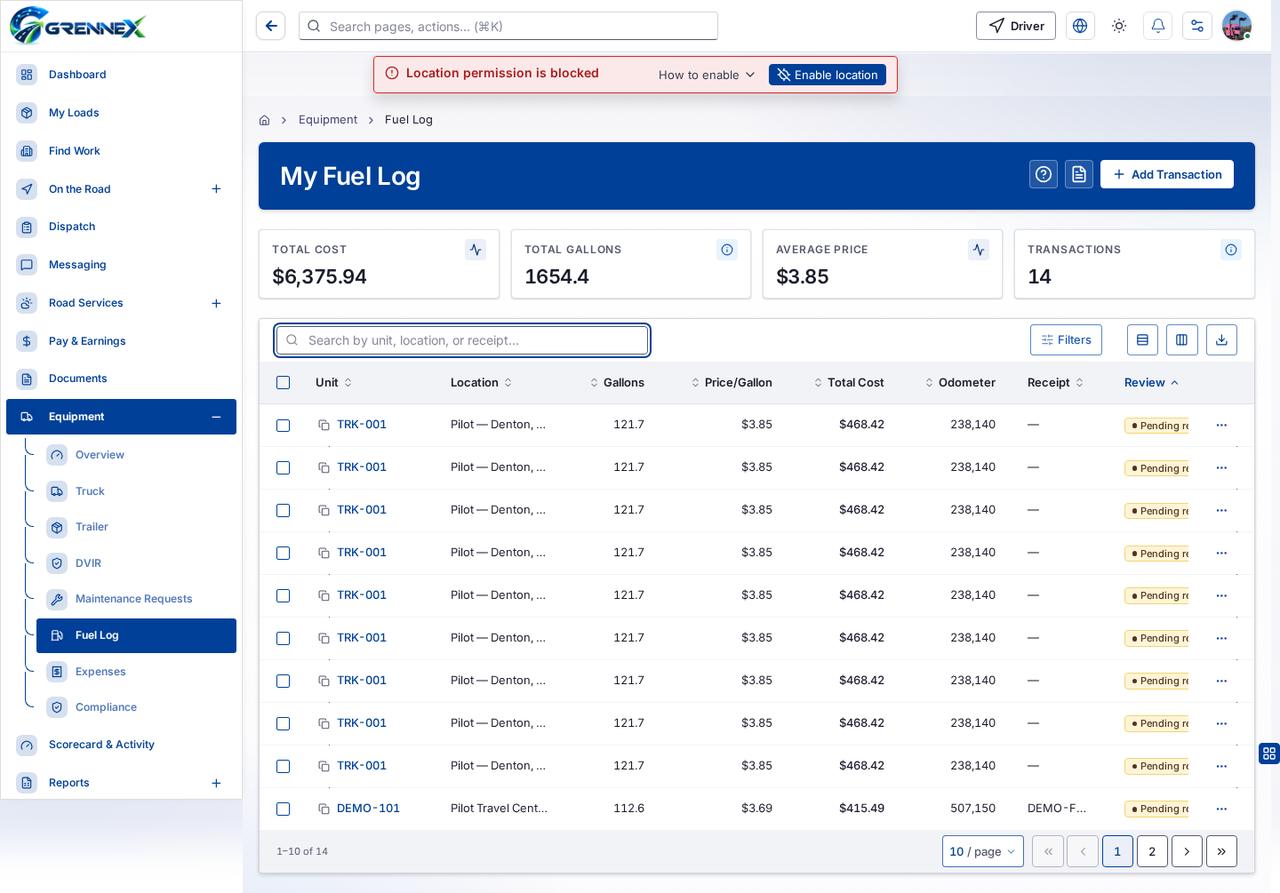The height and width of the screenshot is (893, 1280).
Task: Open the notifications bell
Action: 1158,26
